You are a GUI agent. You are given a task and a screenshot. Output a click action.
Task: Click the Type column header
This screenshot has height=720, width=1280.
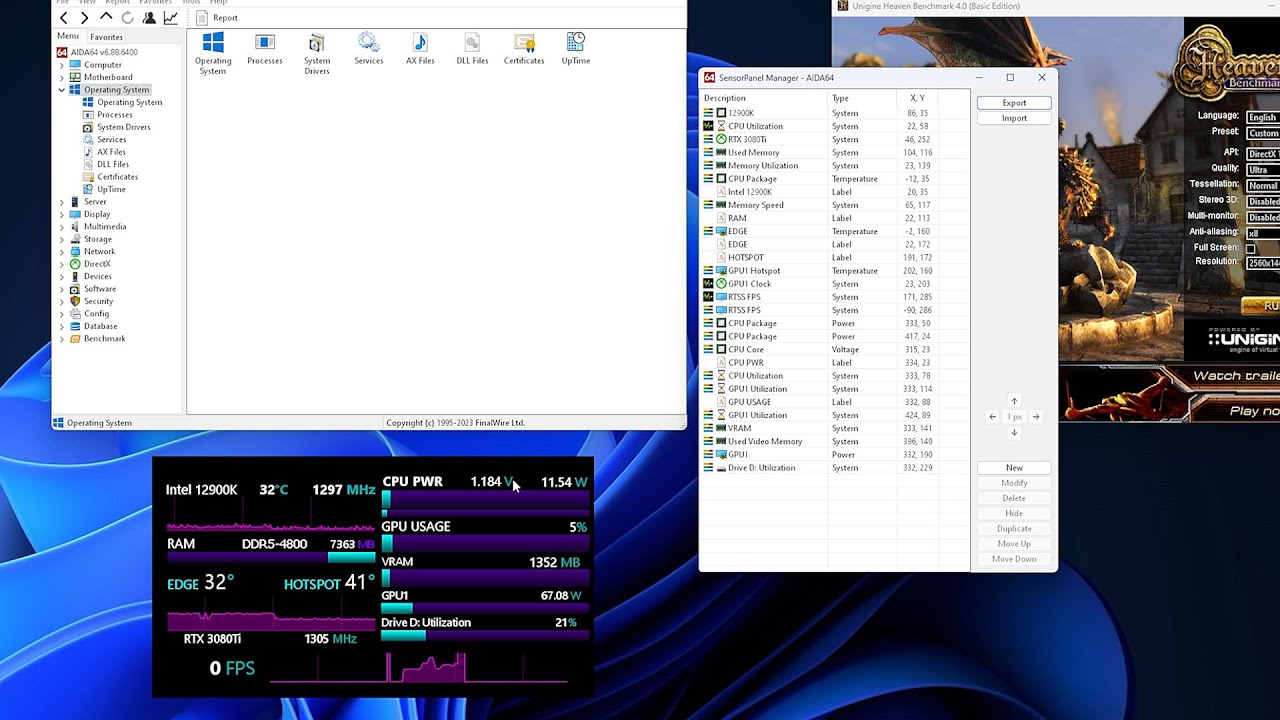point(862,98)
